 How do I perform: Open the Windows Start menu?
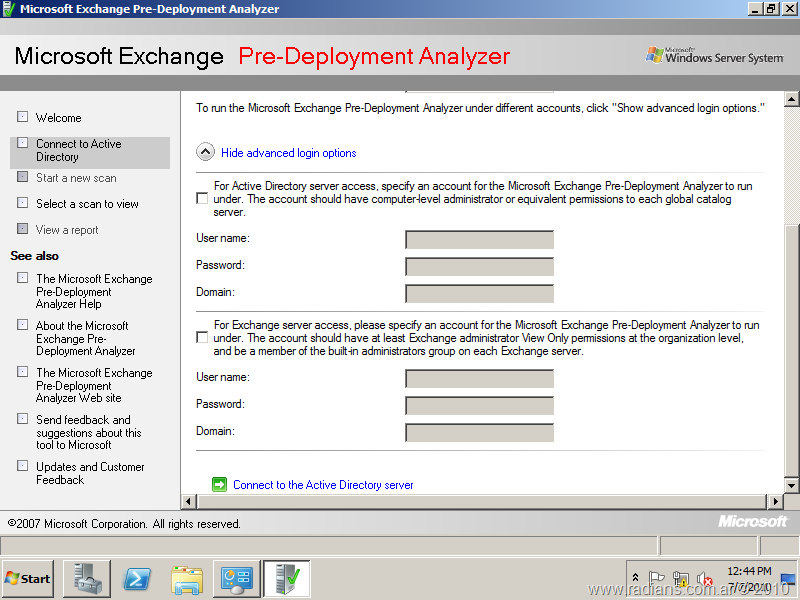pyautogui.click(x=28, y=579)
